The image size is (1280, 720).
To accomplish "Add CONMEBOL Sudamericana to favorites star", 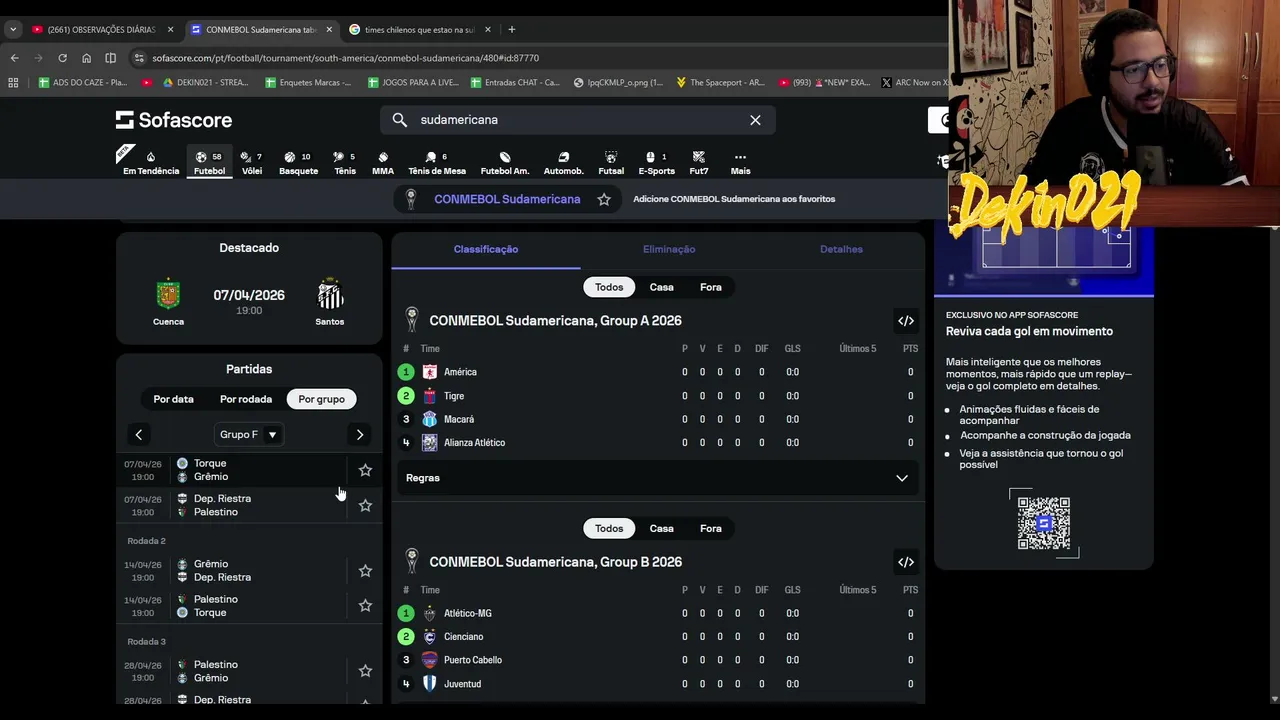I will (x=604, y=199).
